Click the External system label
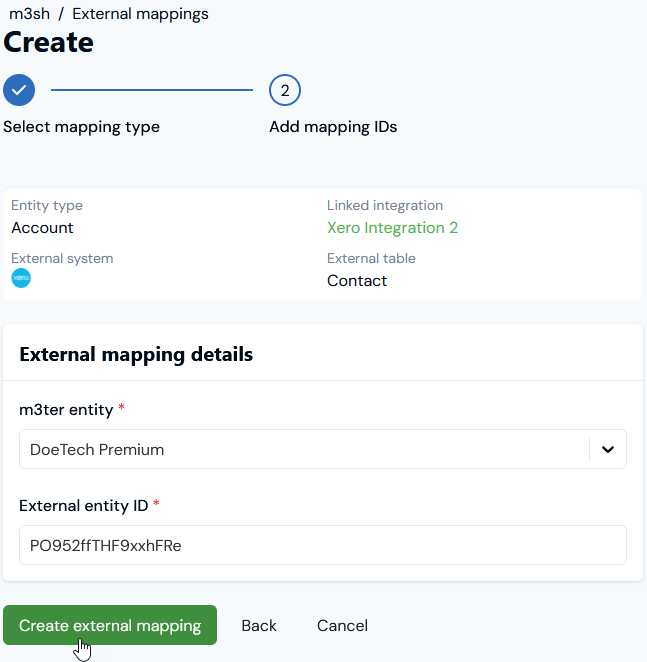The width and height of the screenshot is (647, 662). point(62,258)
